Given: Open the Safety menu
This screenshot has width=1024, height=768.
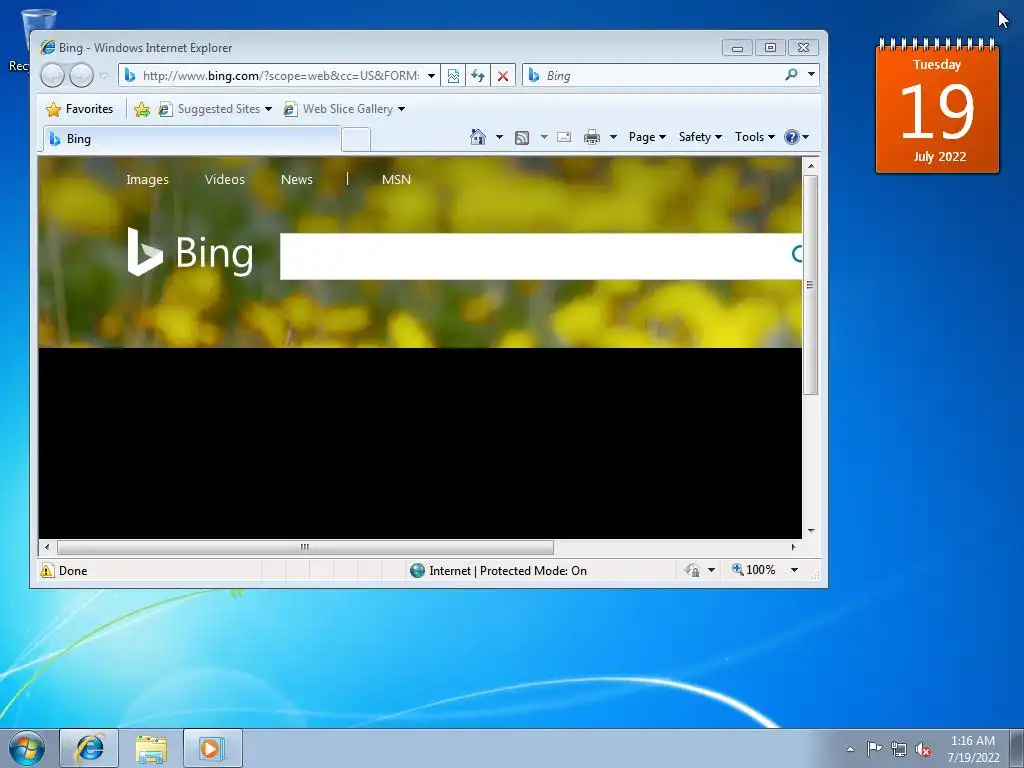Looking at the screenshot, I should [700, 137].
